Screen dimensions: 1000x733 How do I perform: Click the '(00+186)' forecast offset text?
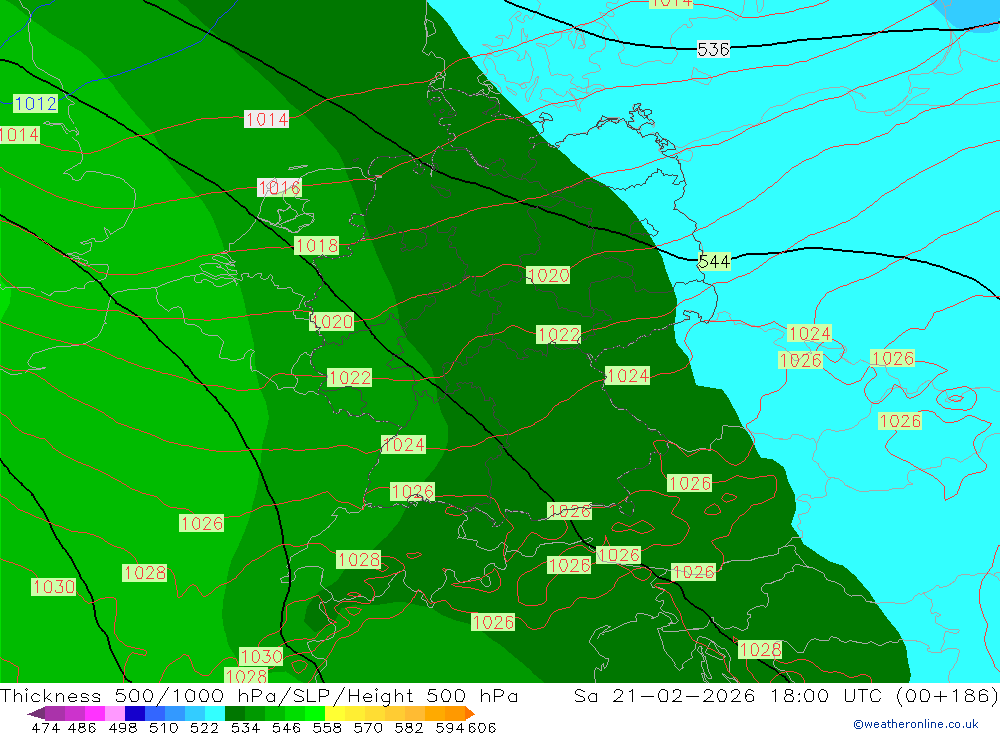pyautogui.click(x=947, y=695)
